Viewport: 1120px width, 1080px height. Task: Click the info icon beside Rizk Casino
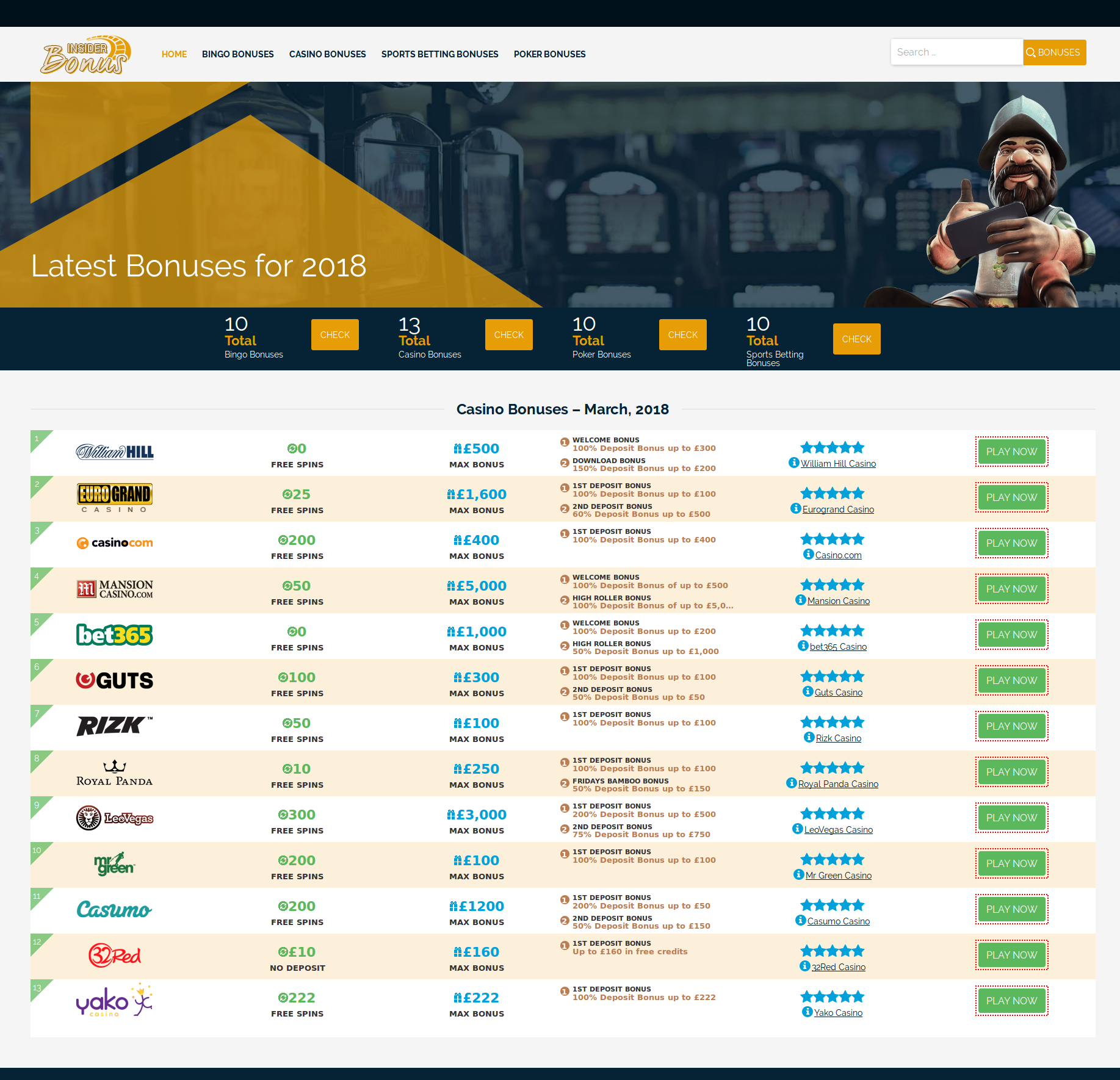809,737
